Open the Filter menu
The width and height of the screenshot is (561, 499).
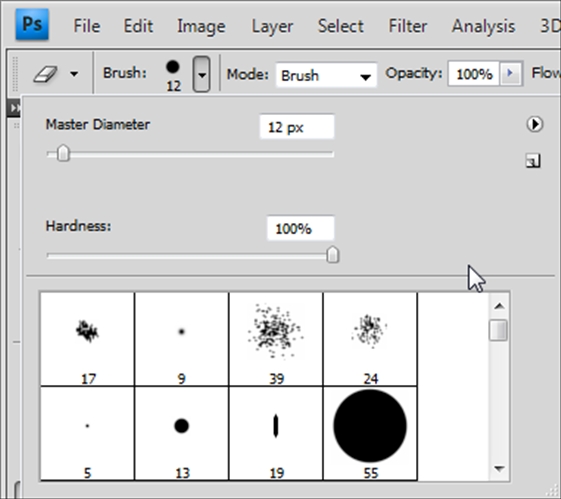click(x=408, y=26)
